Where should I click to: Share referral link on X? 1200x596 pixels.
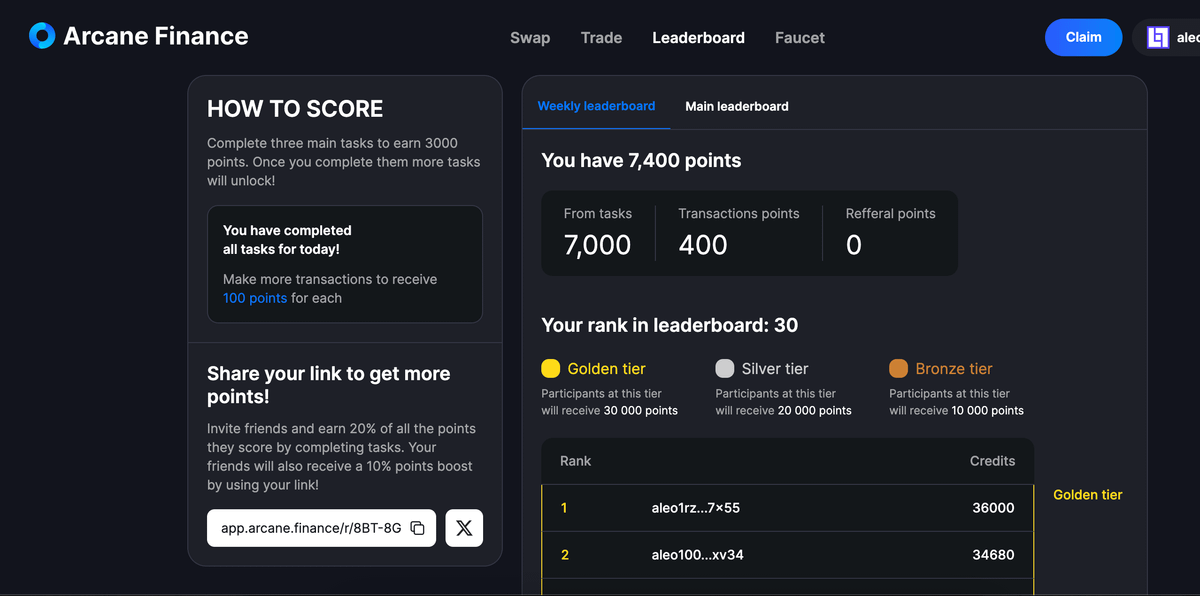[464, 528]
